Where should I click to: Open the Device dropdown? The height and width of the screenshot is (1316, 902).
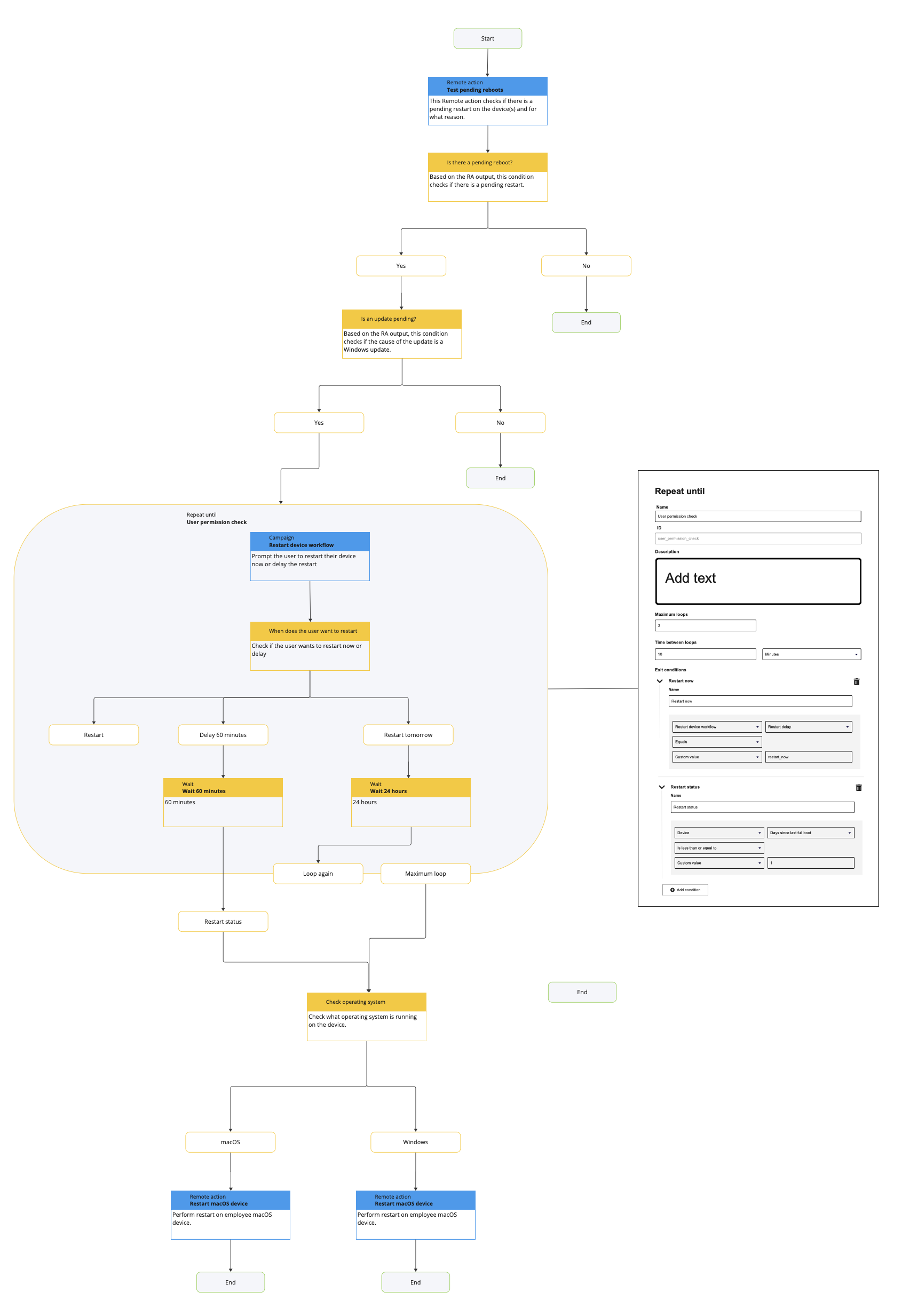(718, 833)
